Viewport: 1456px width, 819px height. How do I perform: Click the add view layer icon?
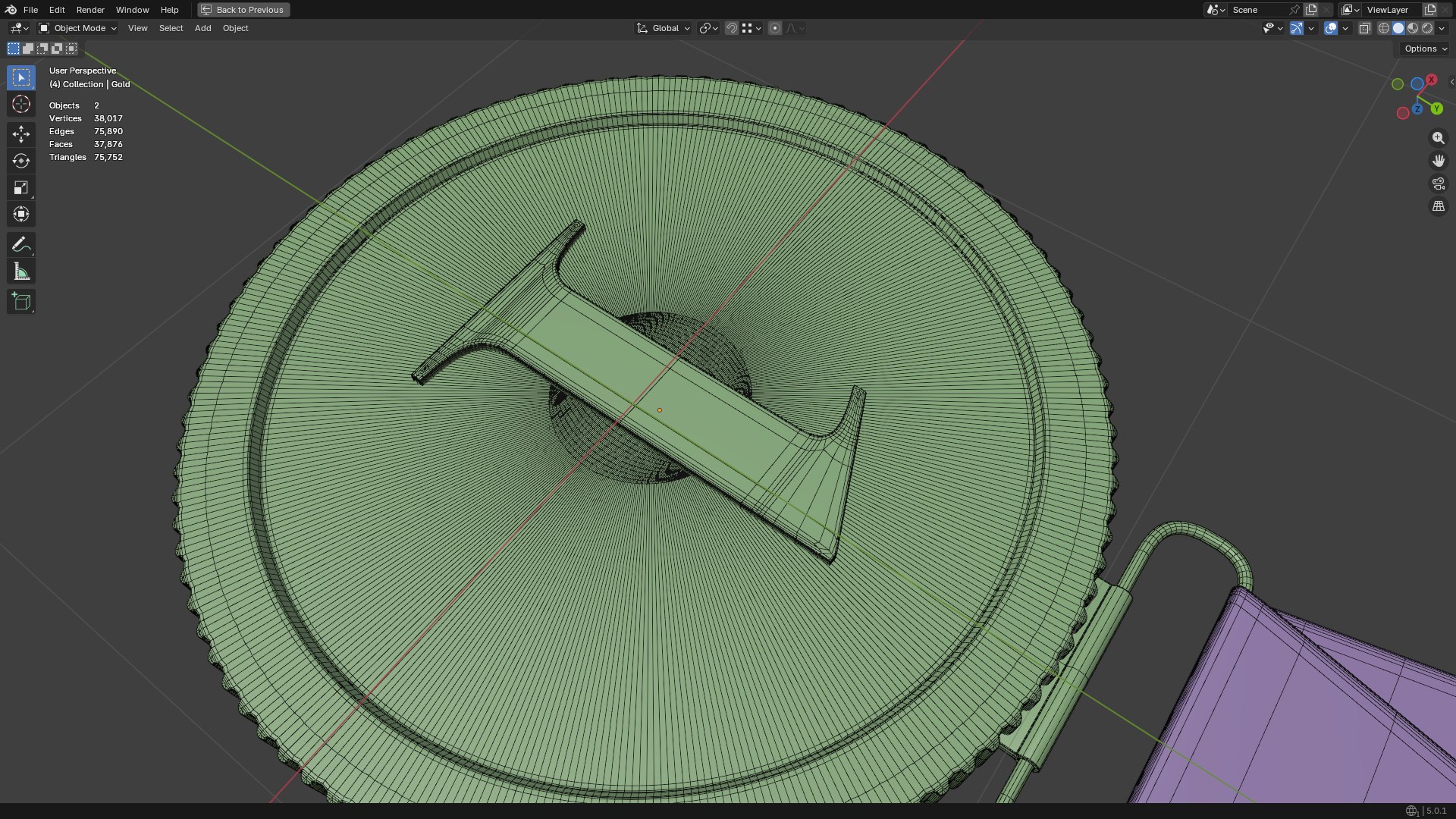(x=1430, y=10)
